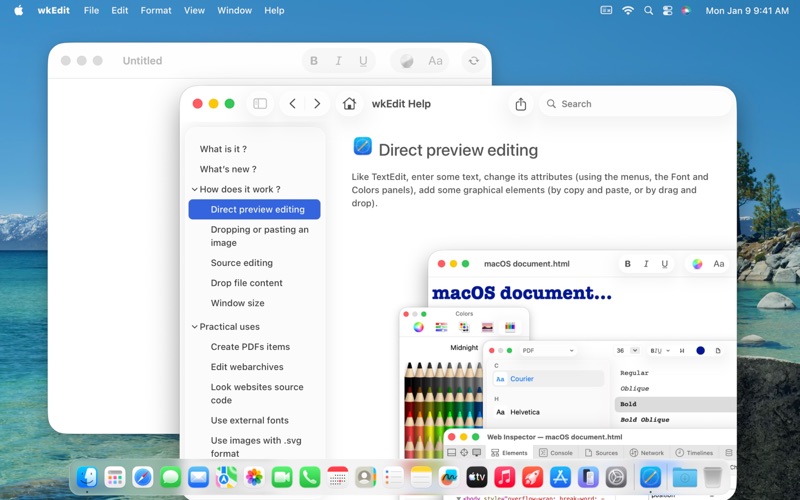
Task: Open Photos from the Dock
Action: [x=254, y=478]
